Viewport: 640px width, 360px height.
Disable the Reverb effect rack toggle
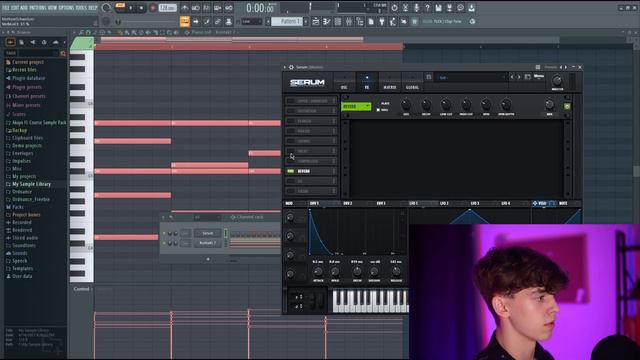click(291, 171)
